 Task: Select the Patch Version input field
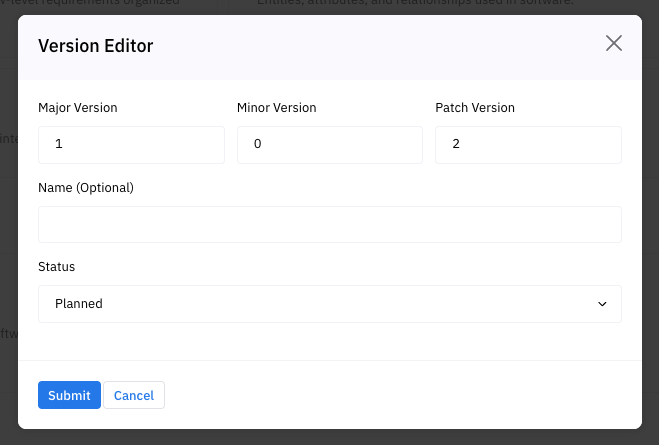[x=528, y=144]
